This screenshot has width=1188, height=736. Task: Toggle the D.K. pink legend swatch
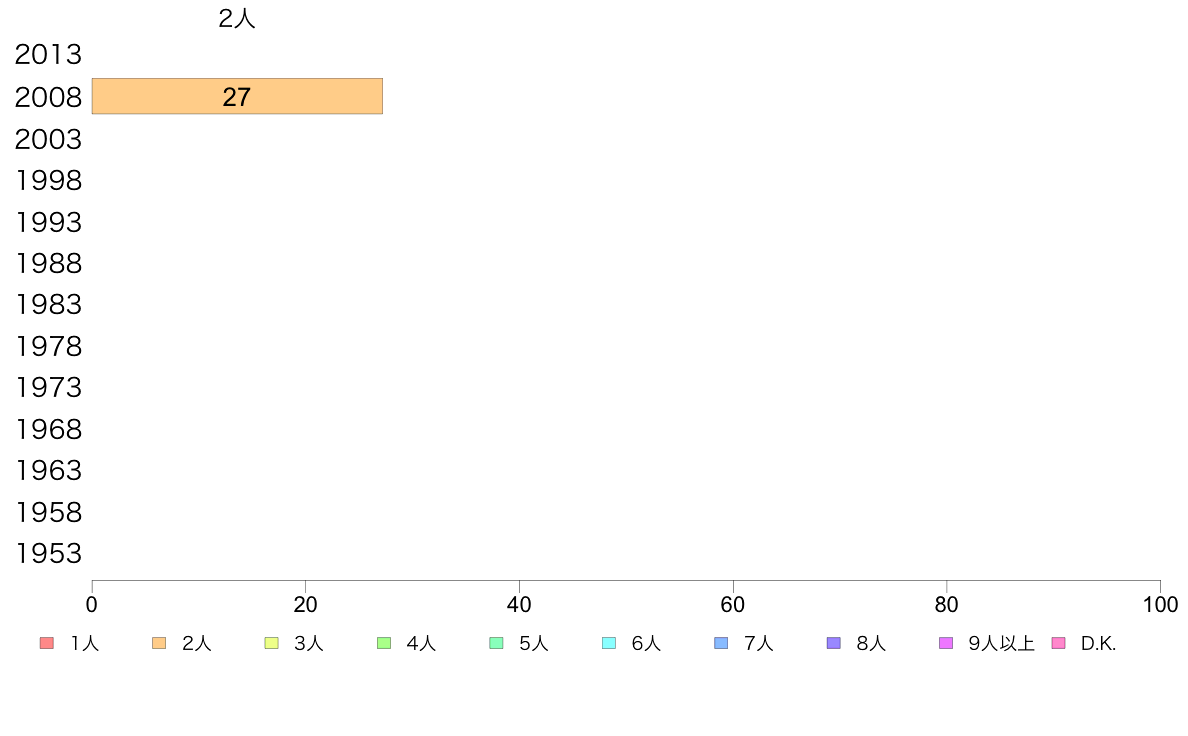pyautogui.click(x=1058, y=643)
